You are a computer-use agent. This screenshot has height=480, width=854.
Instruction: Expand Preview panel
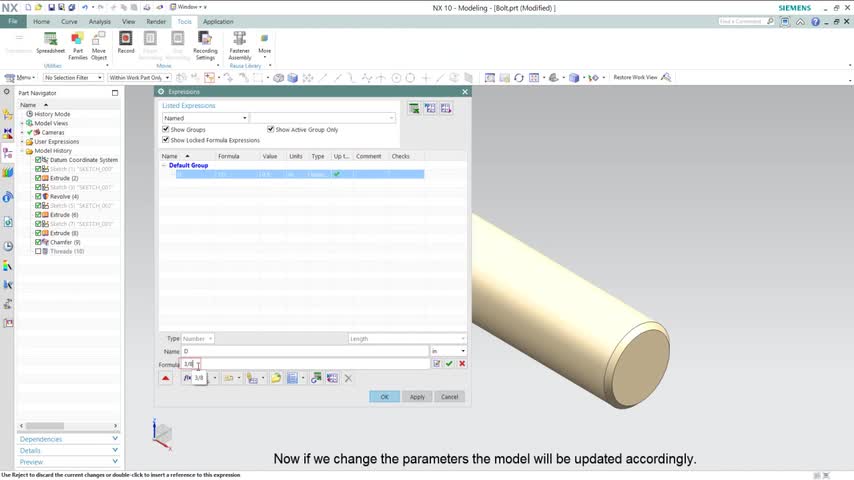68,461
